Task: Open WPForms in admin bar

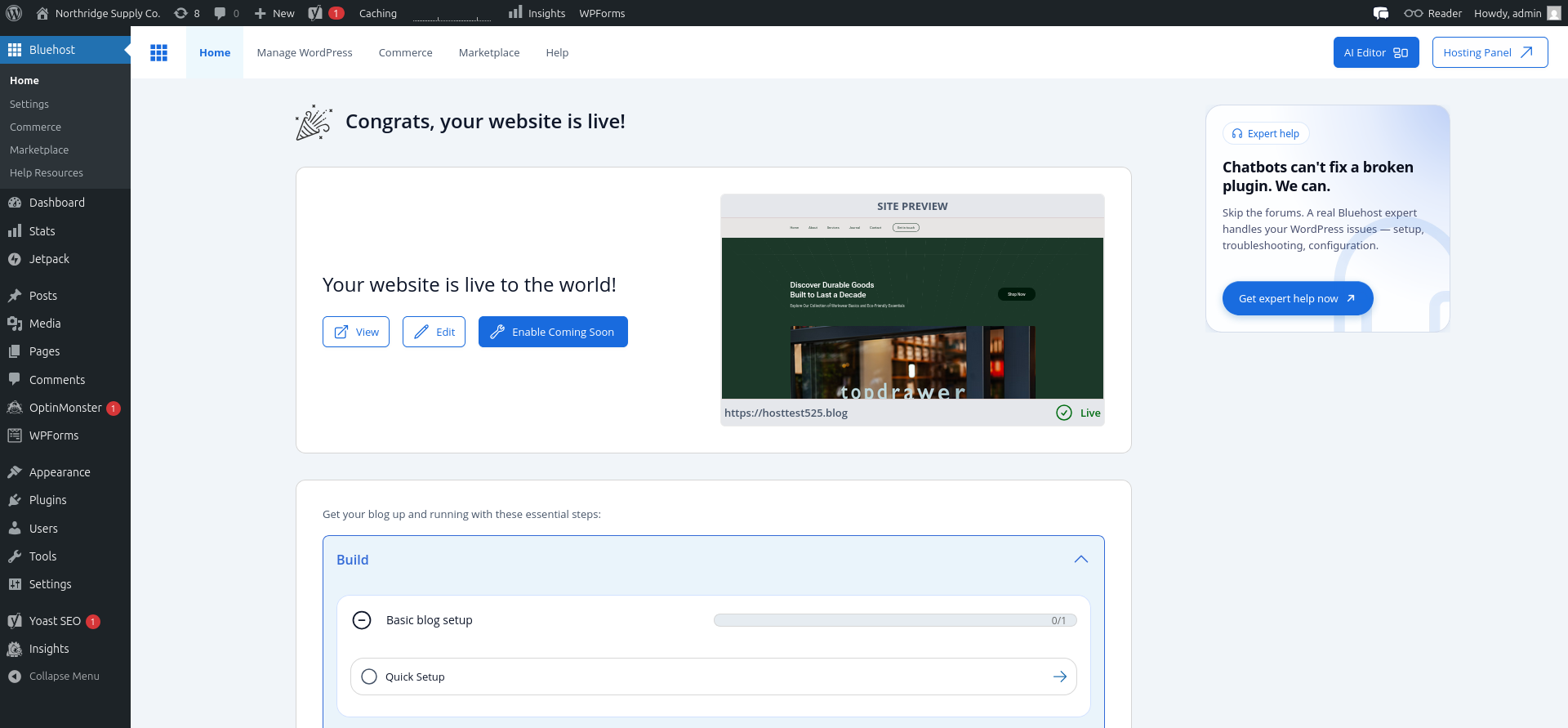Action: click(x=602, y=13)
